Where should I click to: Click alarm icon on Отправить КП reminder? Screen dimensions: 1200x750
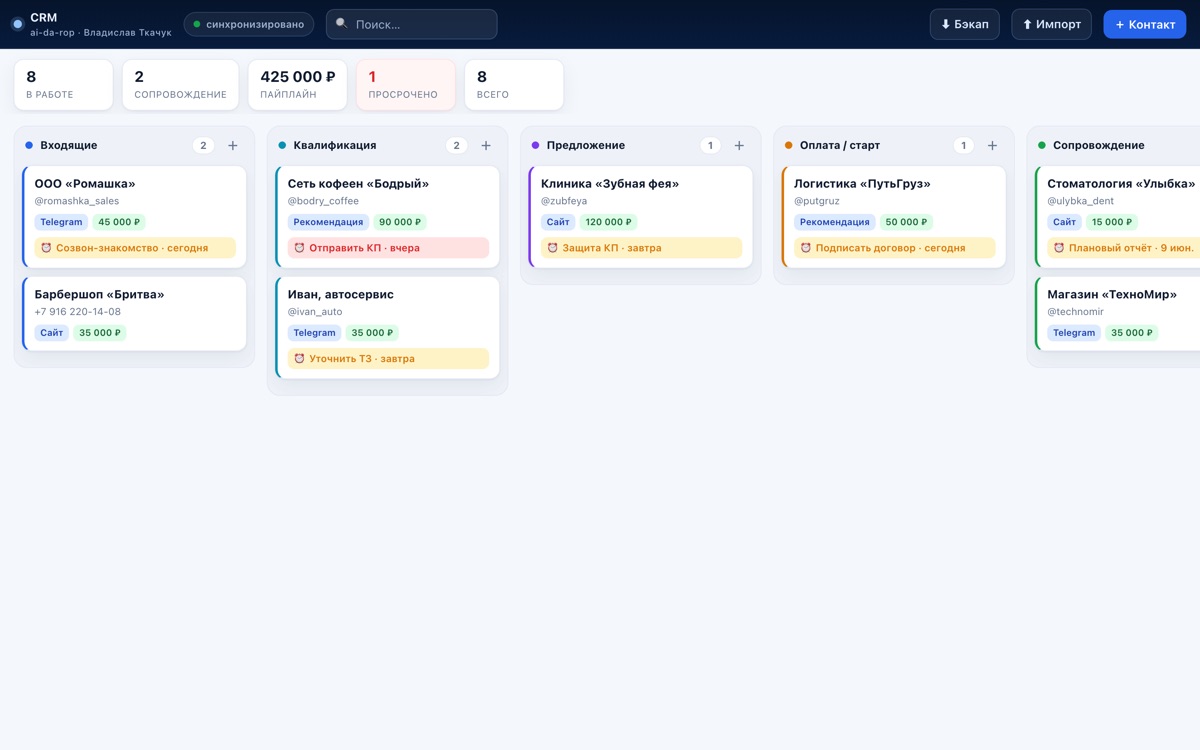[x=299, y=248]
